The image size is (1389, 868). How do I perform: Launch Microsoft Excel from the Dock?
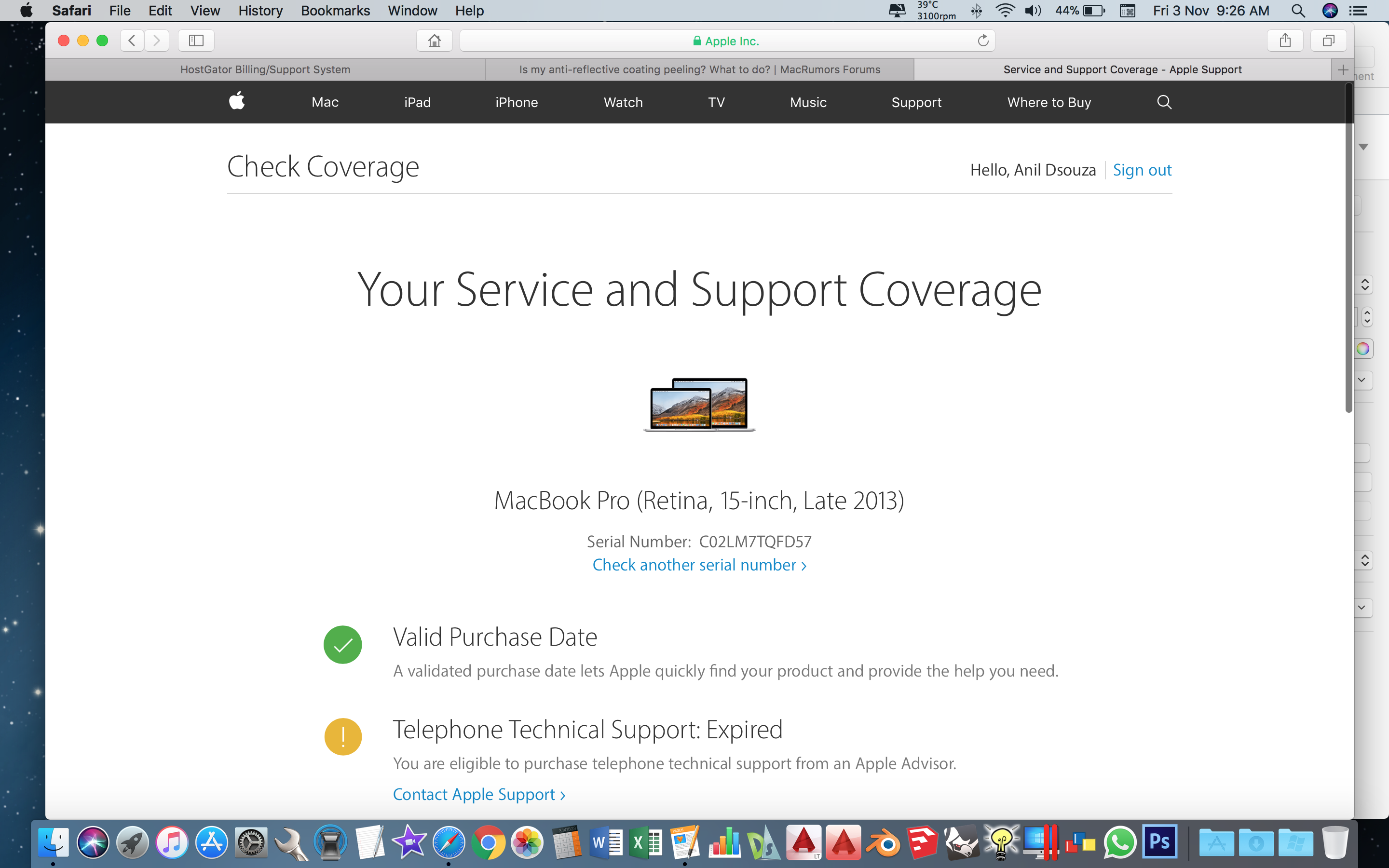pyautogui.click(x=646, y=843)
